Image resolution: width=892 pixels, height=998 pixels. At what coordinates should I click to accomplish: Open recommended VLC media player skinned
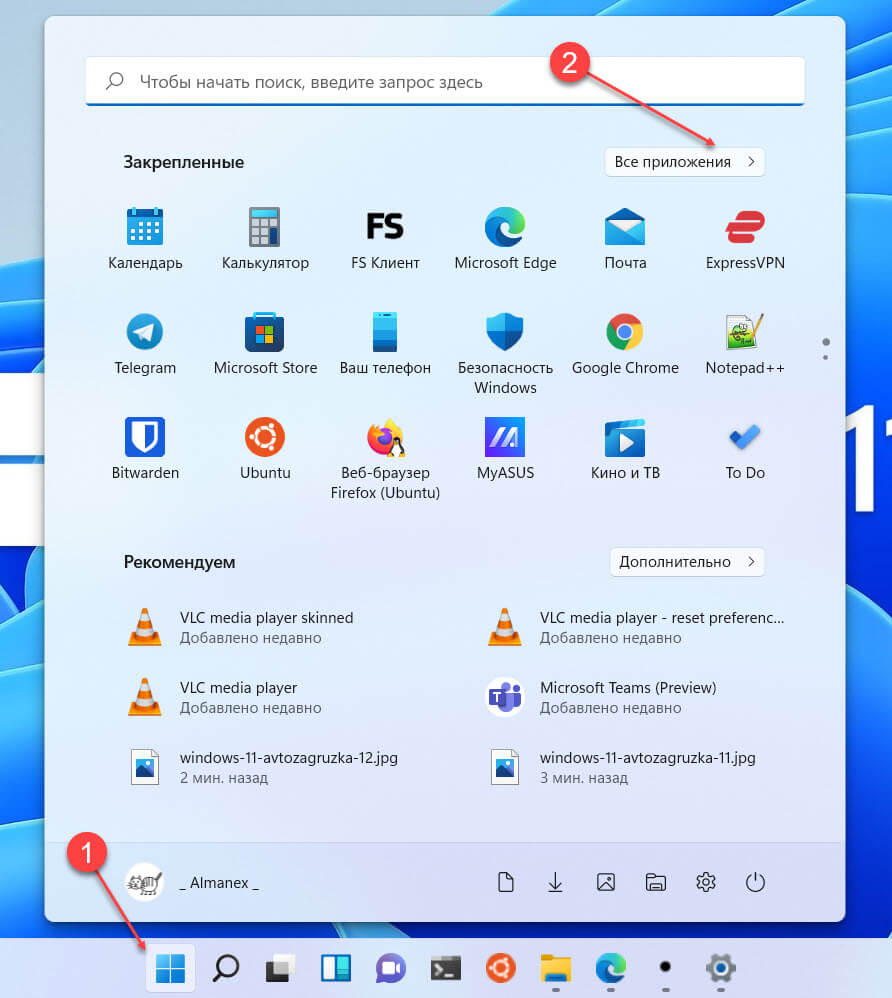[242, 627]
